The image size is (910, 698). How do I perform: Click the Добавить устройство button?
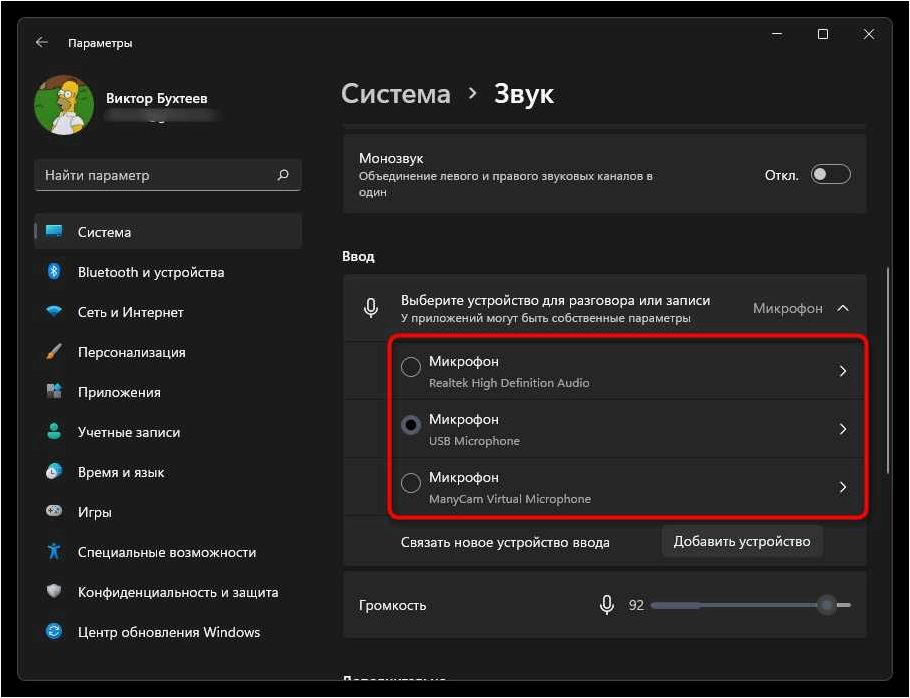742,541
